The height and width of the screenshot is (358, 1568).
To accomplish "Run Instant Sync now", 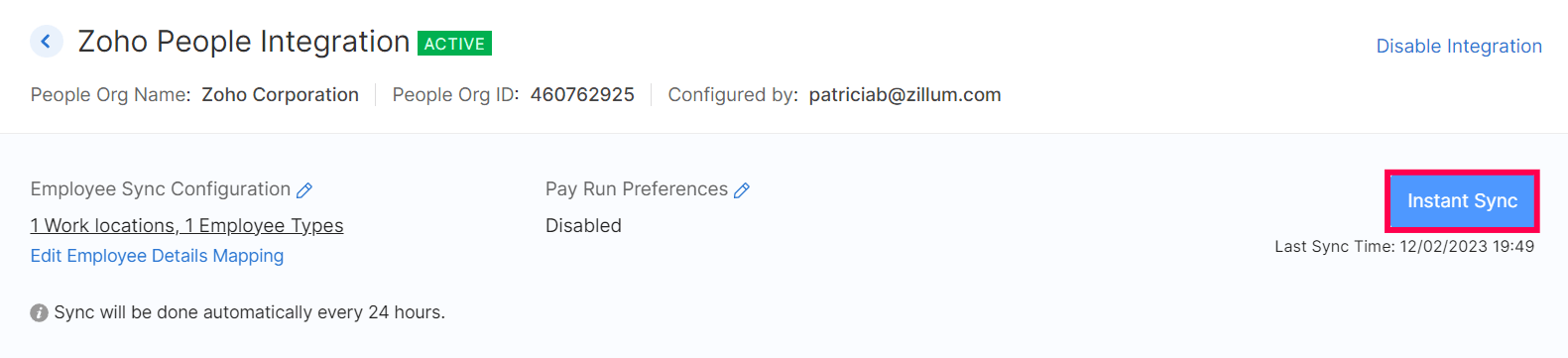I will 1462,201.
